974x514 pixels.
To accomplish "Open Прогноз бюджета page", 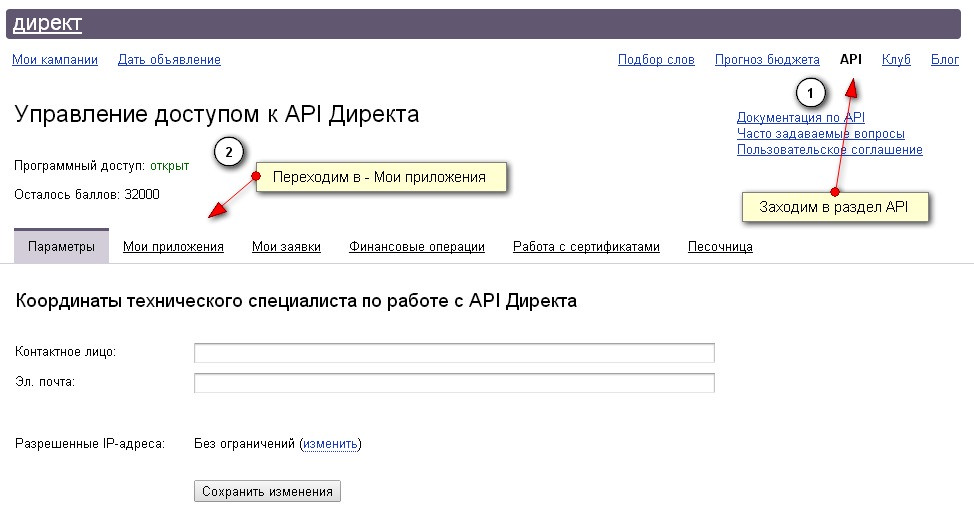I will click(x=767, y=60).
